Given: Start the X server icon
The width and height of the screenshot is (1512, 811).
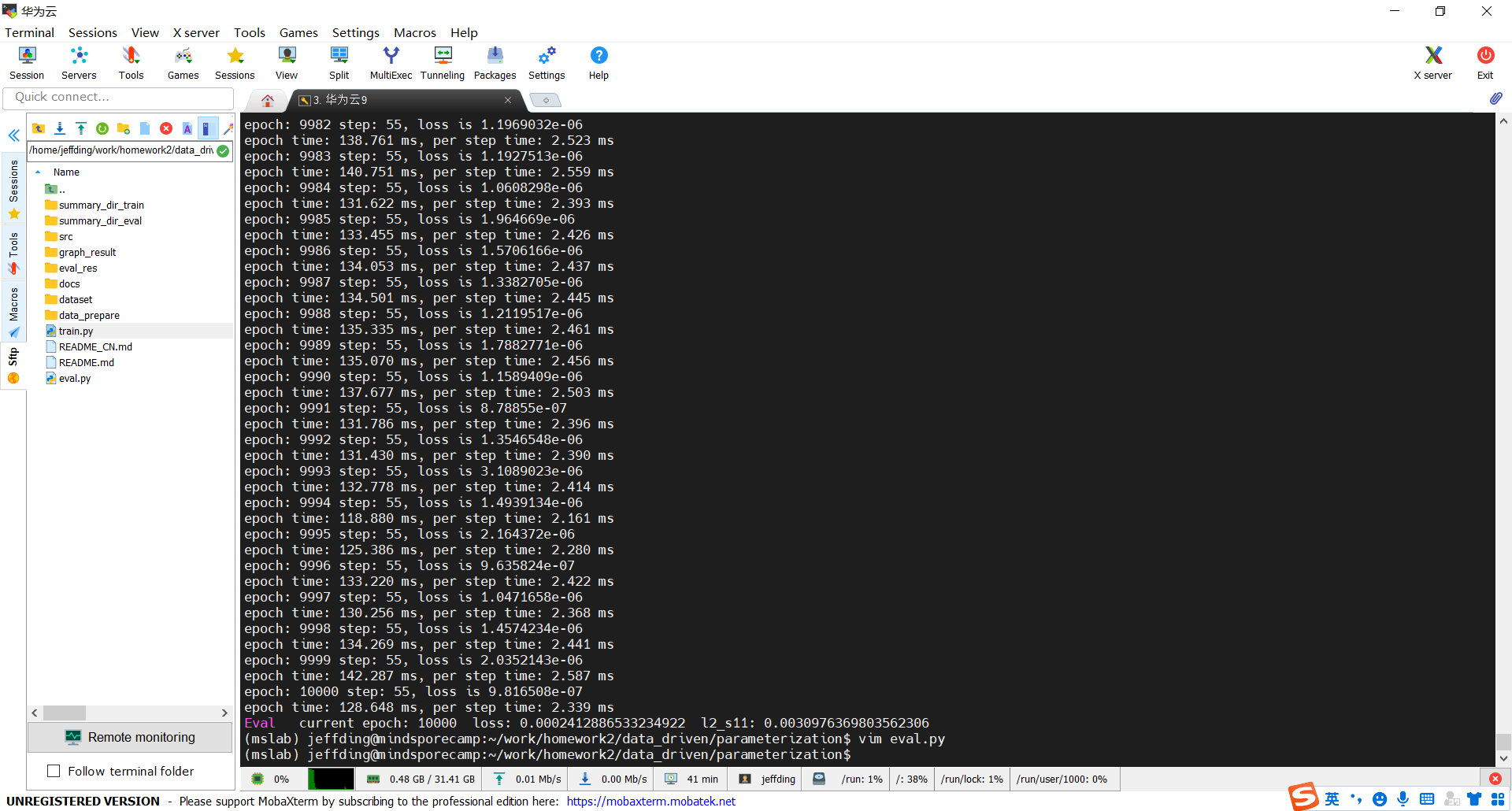Looking at the screenshot, I should click(1433, 63).
